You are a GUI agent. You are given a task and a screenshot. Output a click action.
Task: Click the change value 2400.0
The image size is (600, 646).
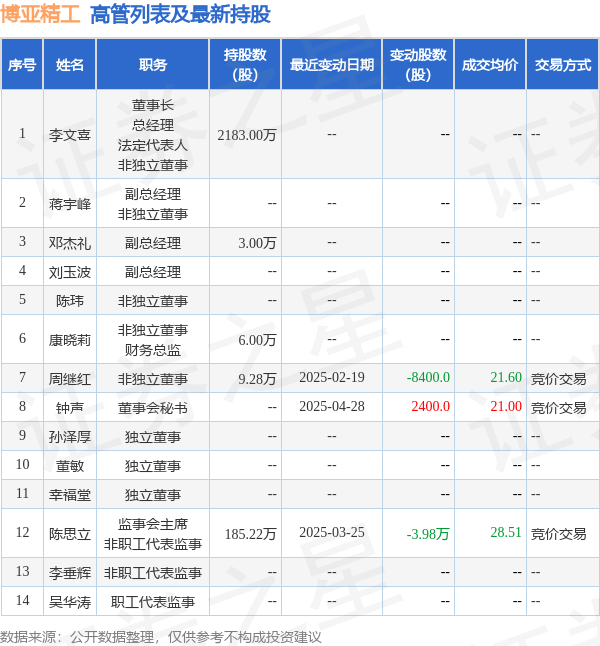pos(431,406)
